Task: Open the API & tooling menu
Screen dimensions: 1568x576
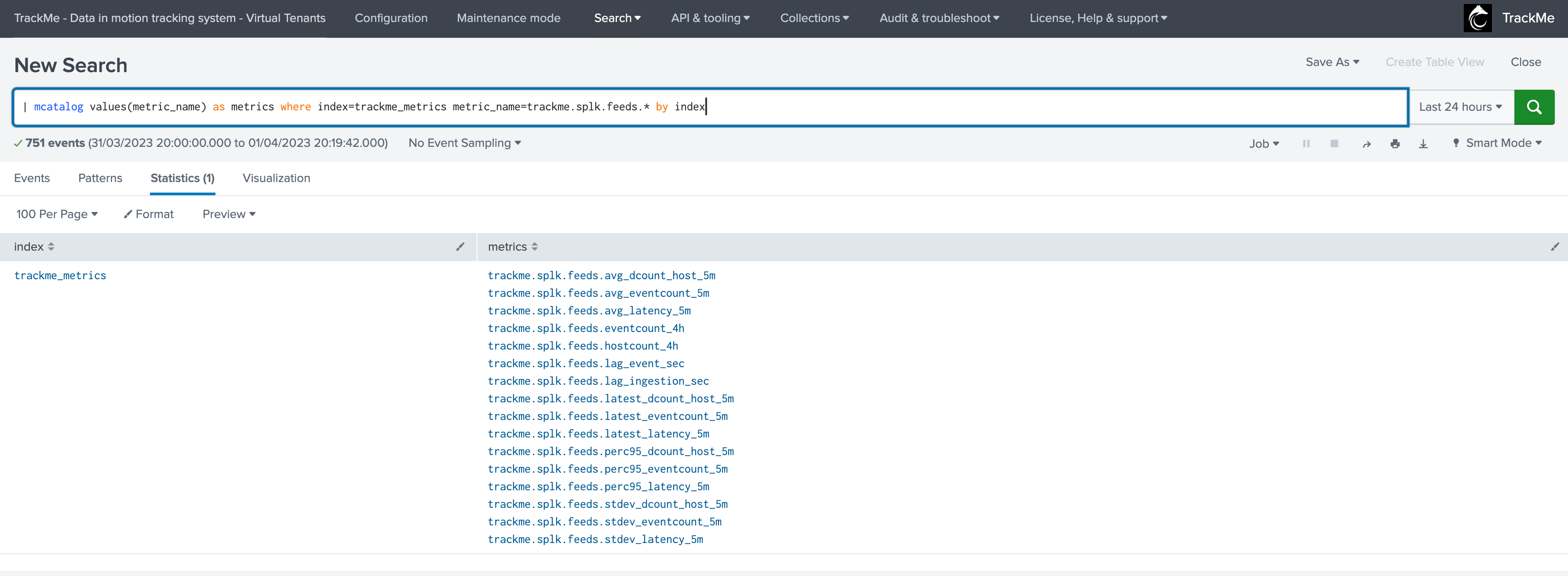Action: (710, 18)
